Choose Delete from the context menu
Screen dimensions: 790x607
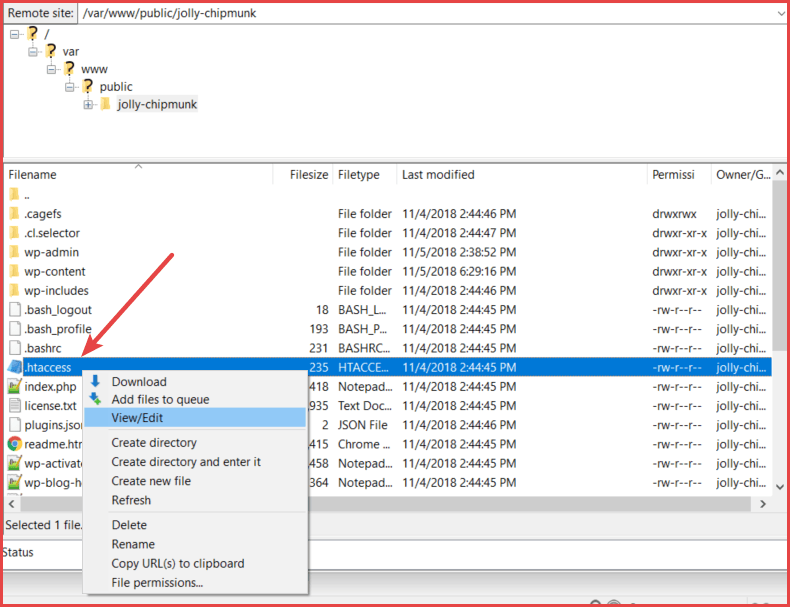click(x=195, y=525)
